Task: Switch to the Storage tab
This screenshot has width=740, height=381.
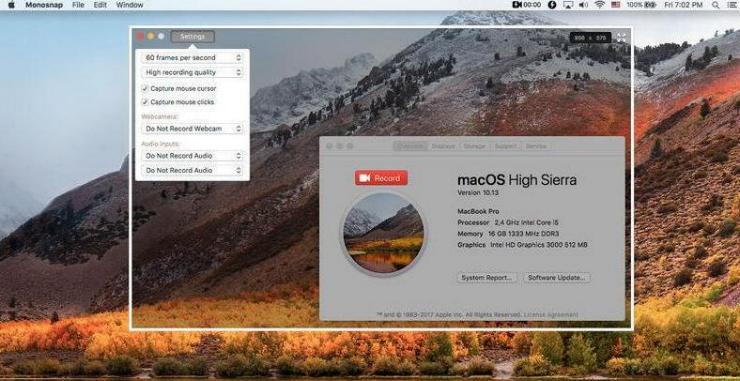Action: [x=474, y=146]
